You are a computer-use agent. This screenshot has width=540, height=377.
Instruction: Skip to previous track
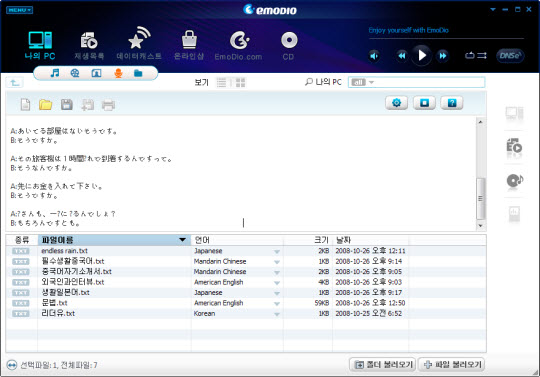tap(402, 56)
